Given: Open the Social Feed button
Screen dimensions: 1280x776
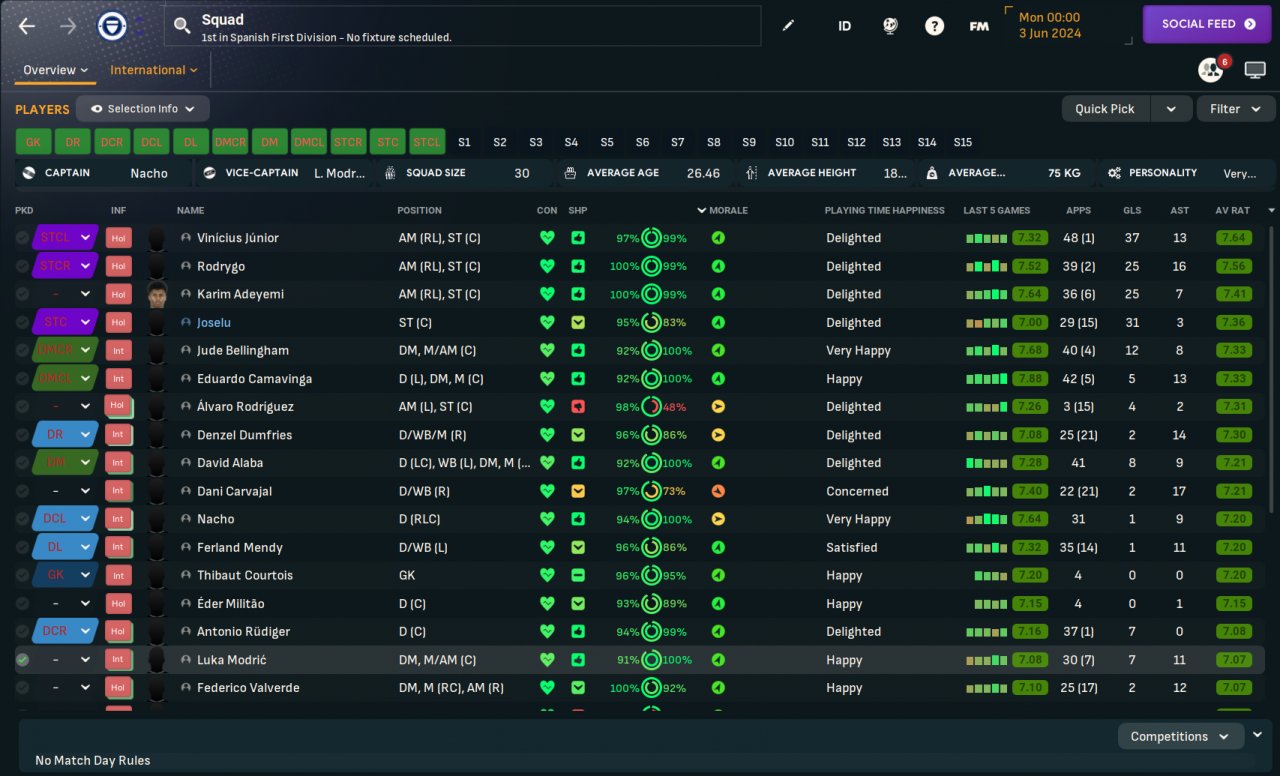Looking at the screenshot, I should (x=1207, y=24).
